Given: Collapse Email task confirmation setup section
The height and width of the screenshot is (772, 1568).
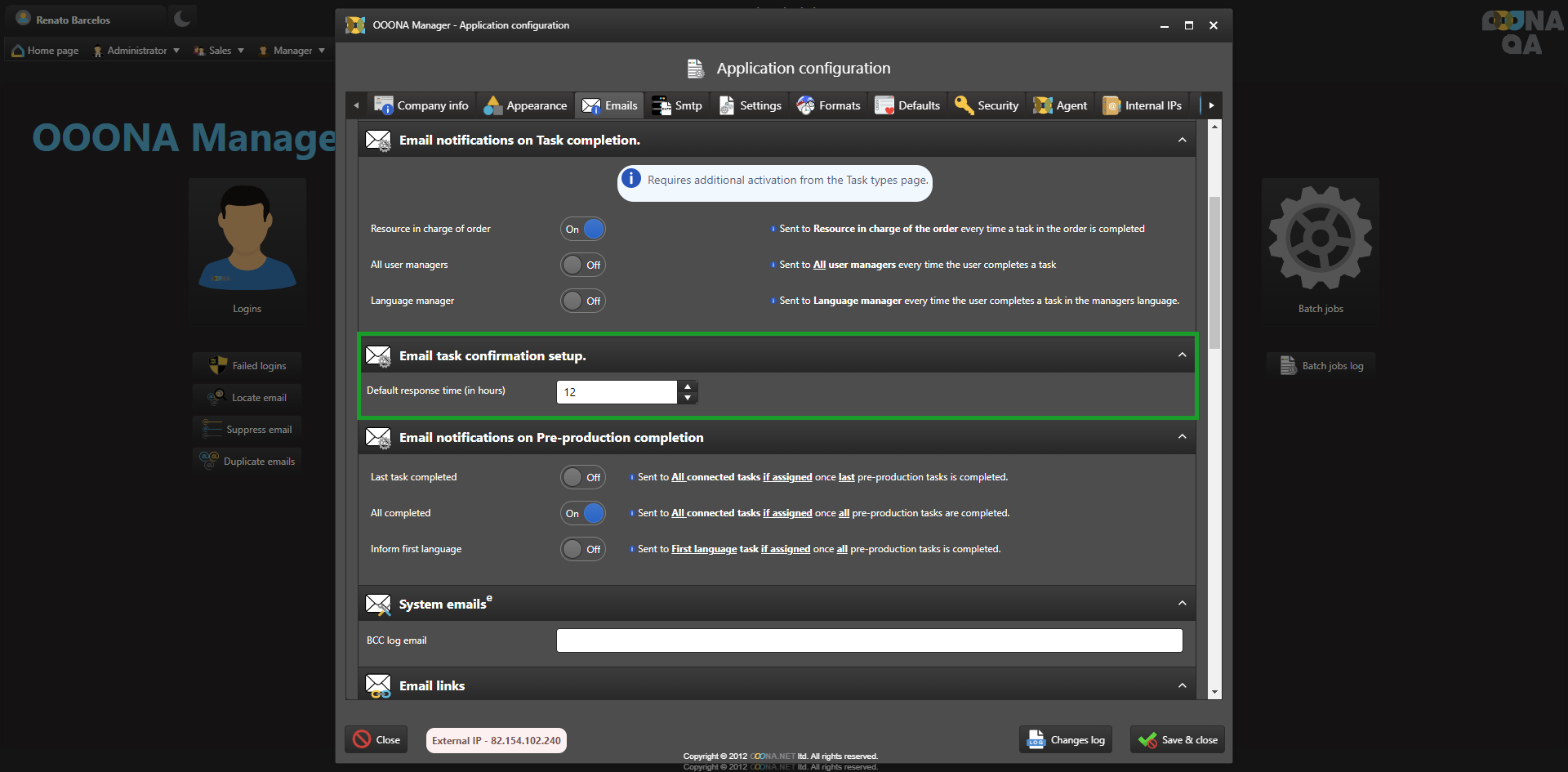Looking at the screenshot, I should pyautogui.click(x=1182, y=355).
